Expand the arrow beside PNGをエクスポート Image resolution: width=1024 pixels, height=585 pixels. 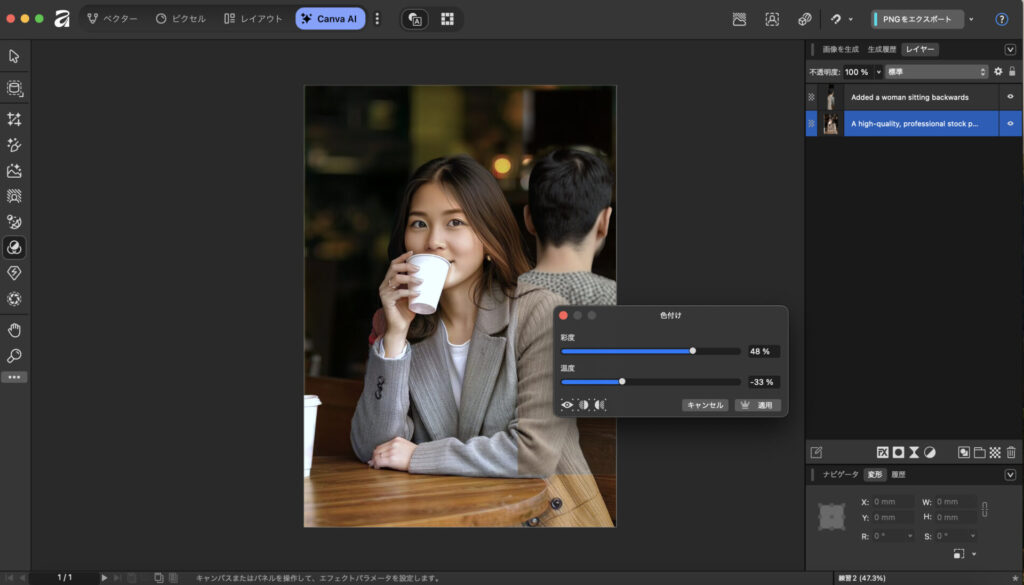coord(971,19)
